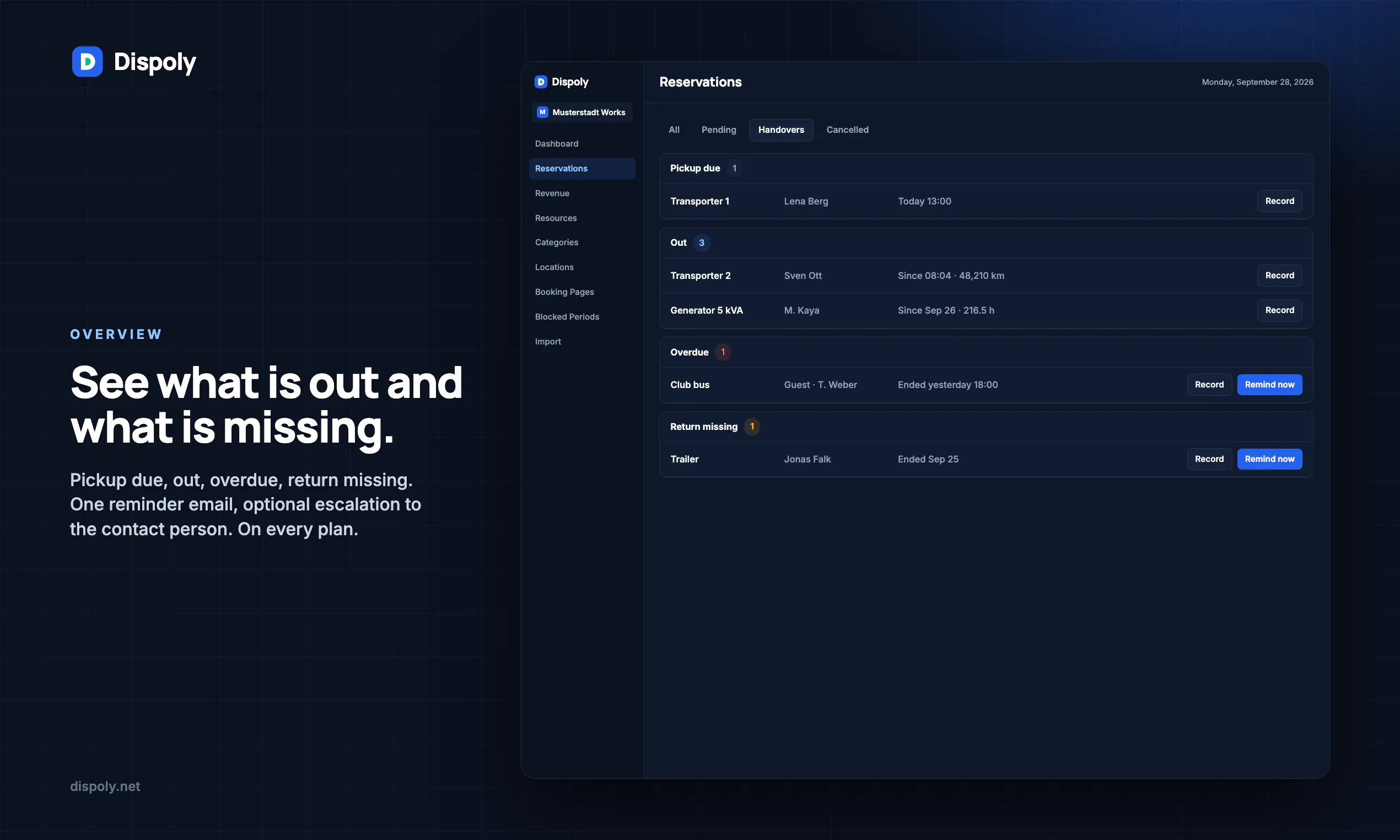Click the date Monday, September 28, 2026
This screenshot has width=1400, height=840.
(1257, 83)
